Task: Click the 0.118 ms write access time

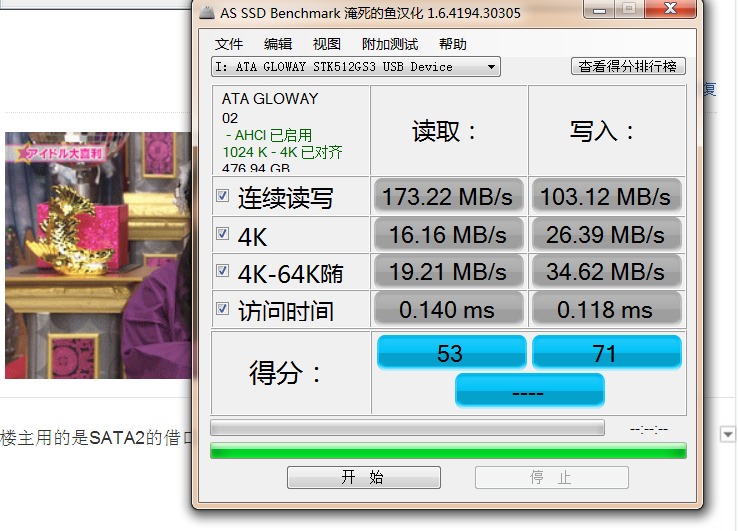Action: click(607, 309)
